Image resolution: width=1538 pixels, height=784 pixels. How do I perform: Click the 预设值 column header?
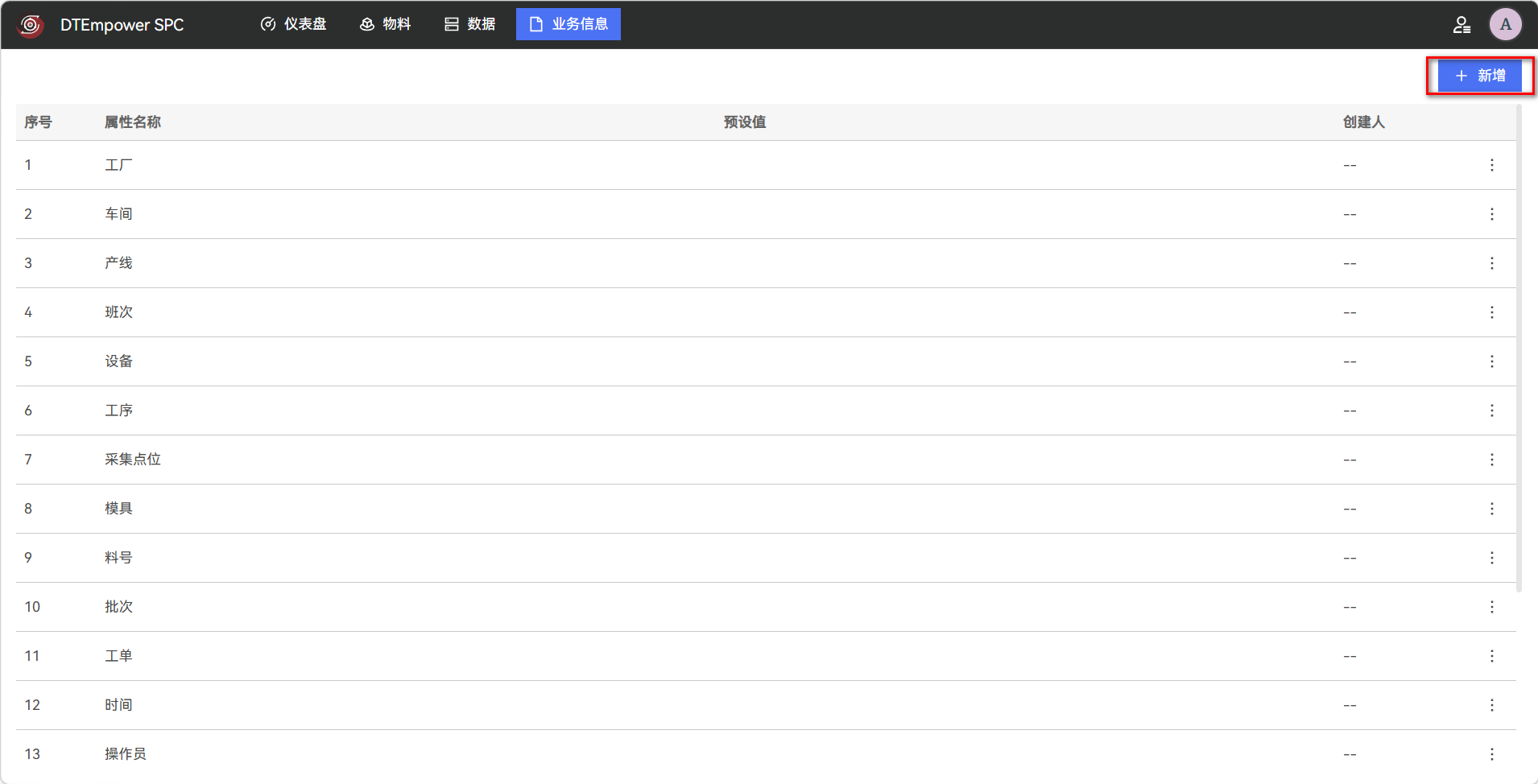(x=745, y=122)
